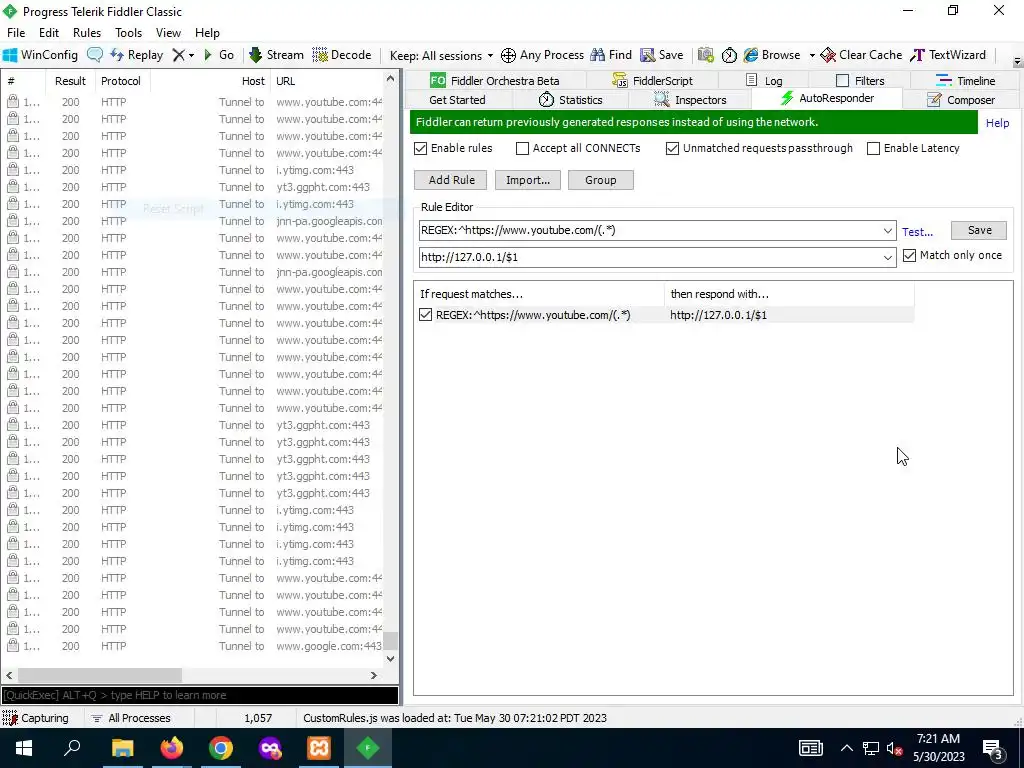This screenshot has width=1024, height=768.
Task: Open Chrome from the taskbar
Action: pyautogui.click(x=221, y=748)
